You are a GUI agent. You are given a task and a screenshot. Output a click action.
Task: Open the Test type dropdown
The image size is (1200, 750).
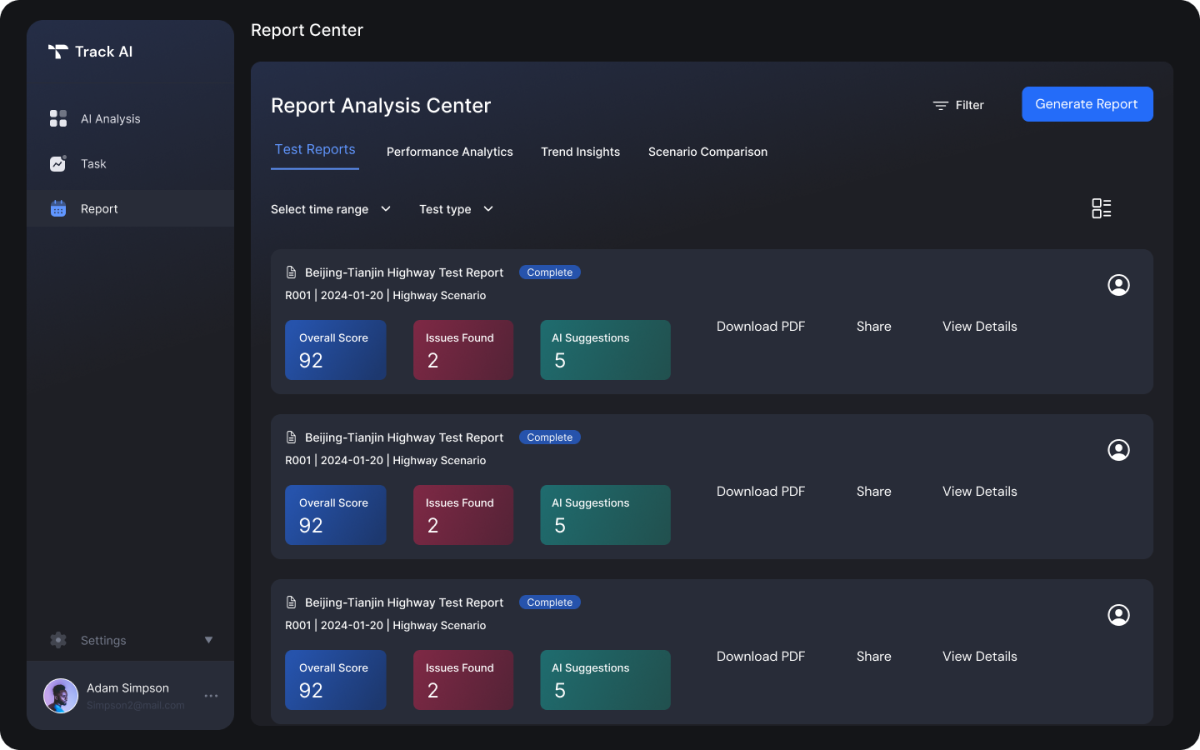coord(456,209)
